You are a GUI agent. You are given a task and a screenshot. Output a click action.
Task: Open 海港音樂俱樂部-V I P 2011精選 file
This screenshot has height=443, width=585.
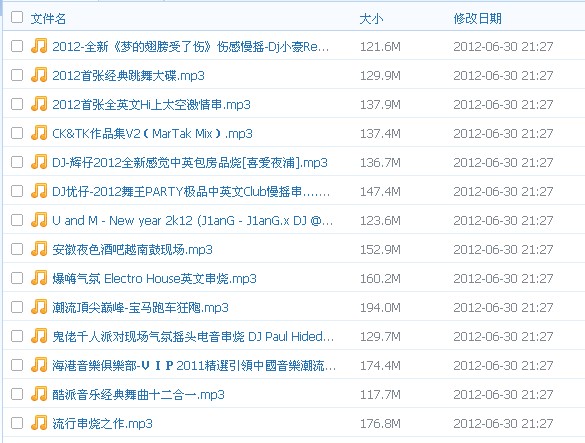(194, 366)
